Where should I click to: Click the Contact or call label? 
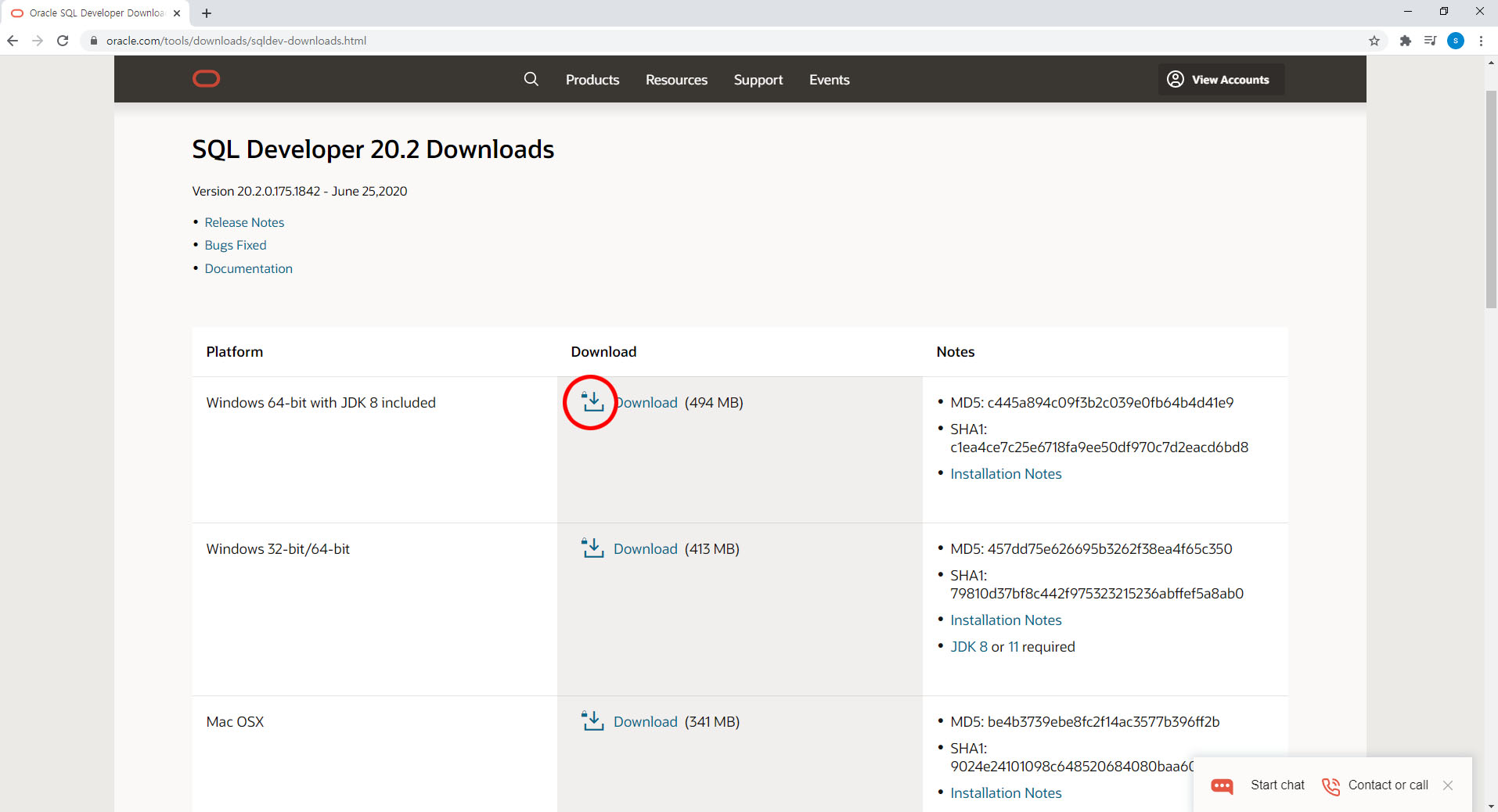(1388, 785)
